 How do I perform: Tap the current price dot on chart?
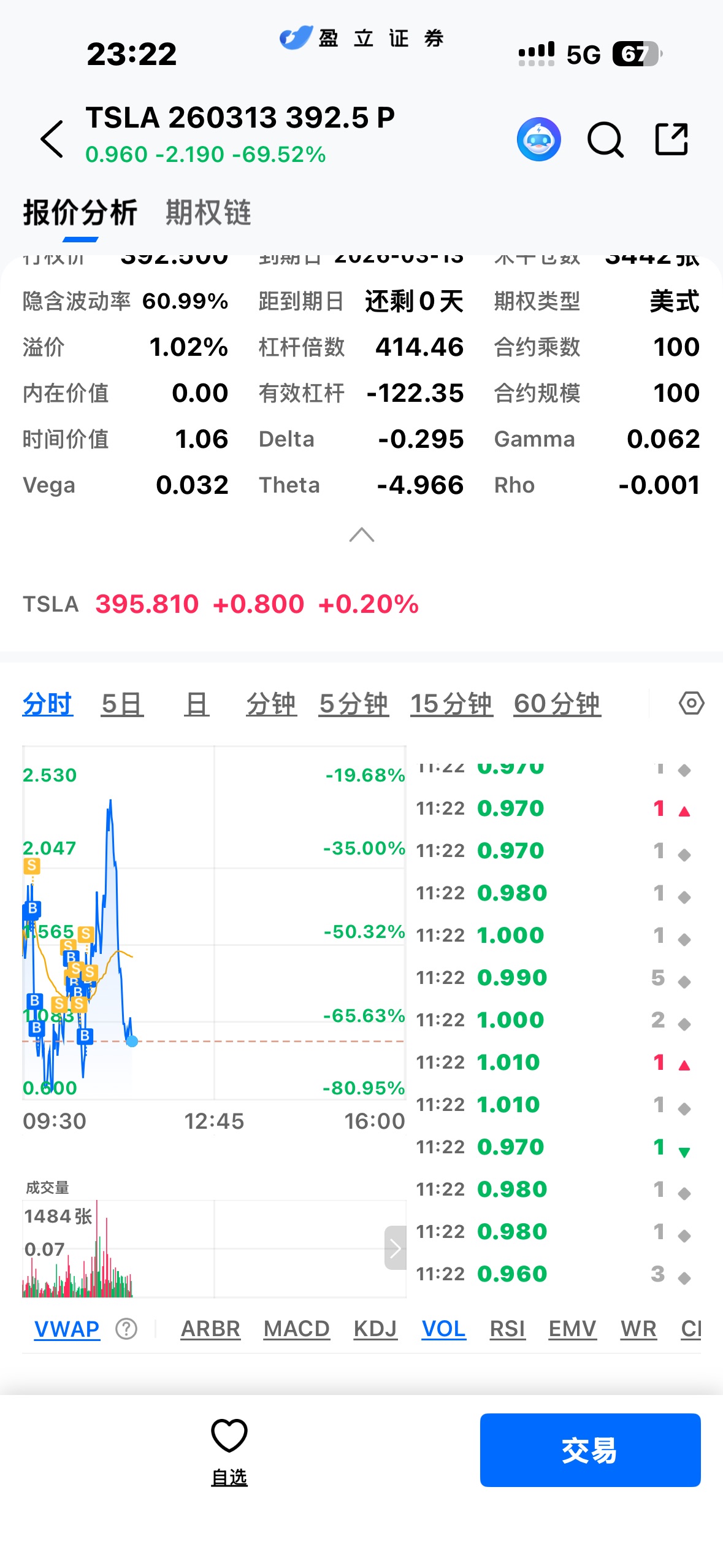click(132, 1041)
